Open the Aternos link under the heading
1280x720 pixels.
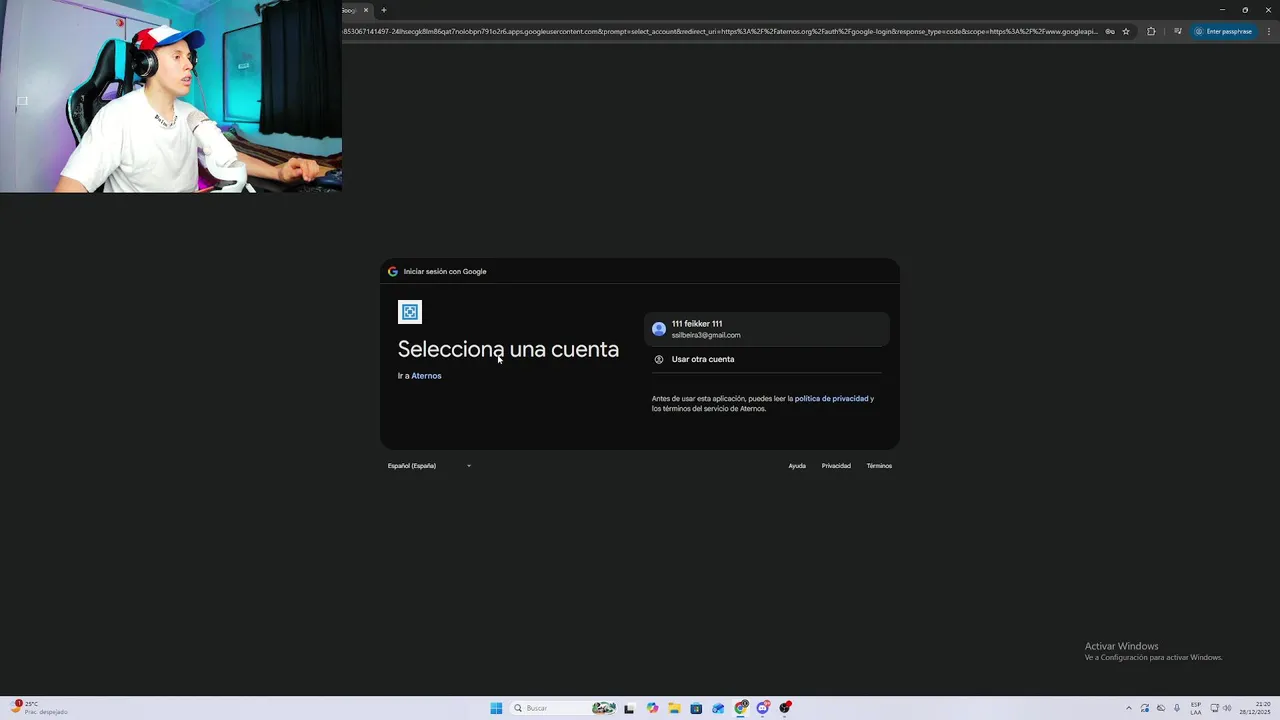pos(426,376)
